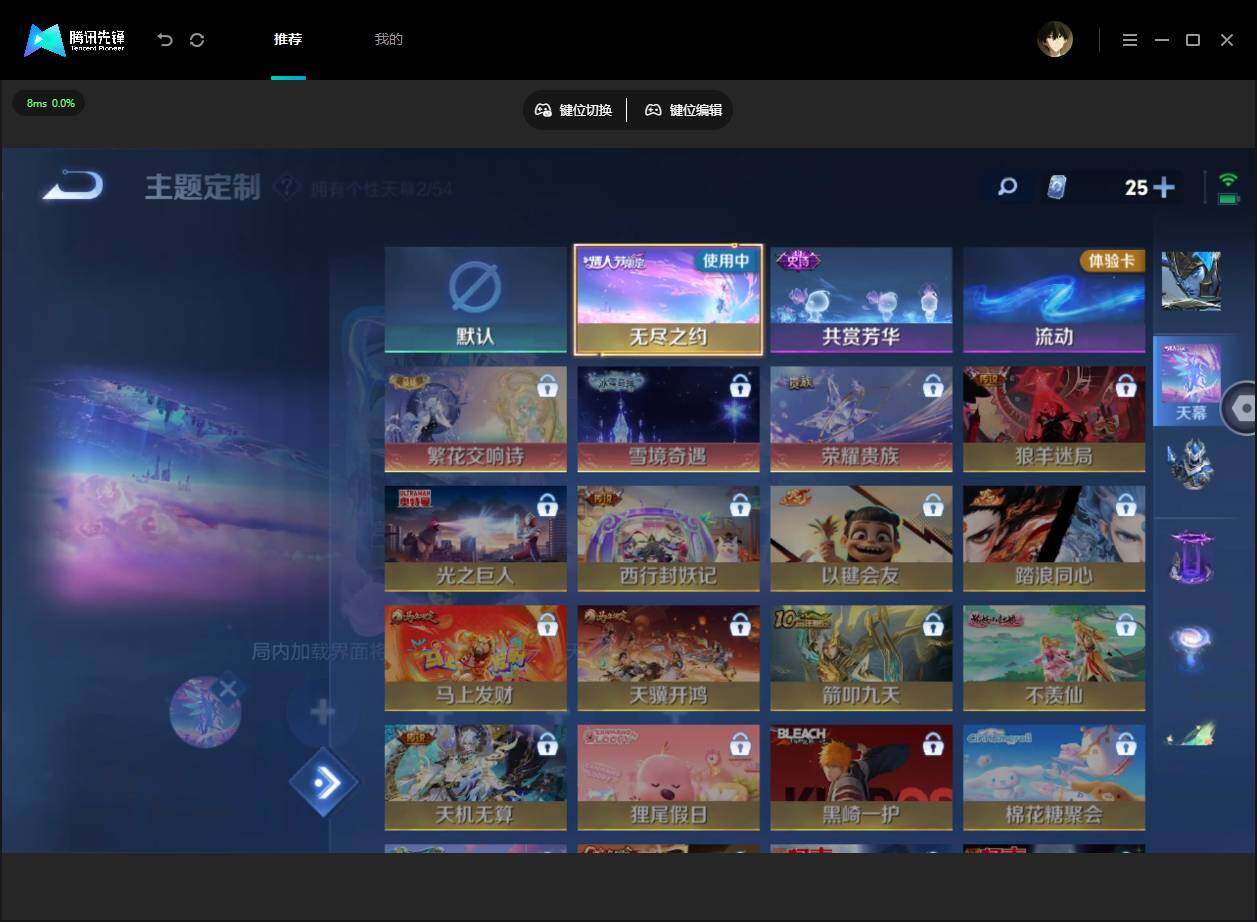Select the 黑崎一护 theme card

point(861,778)
